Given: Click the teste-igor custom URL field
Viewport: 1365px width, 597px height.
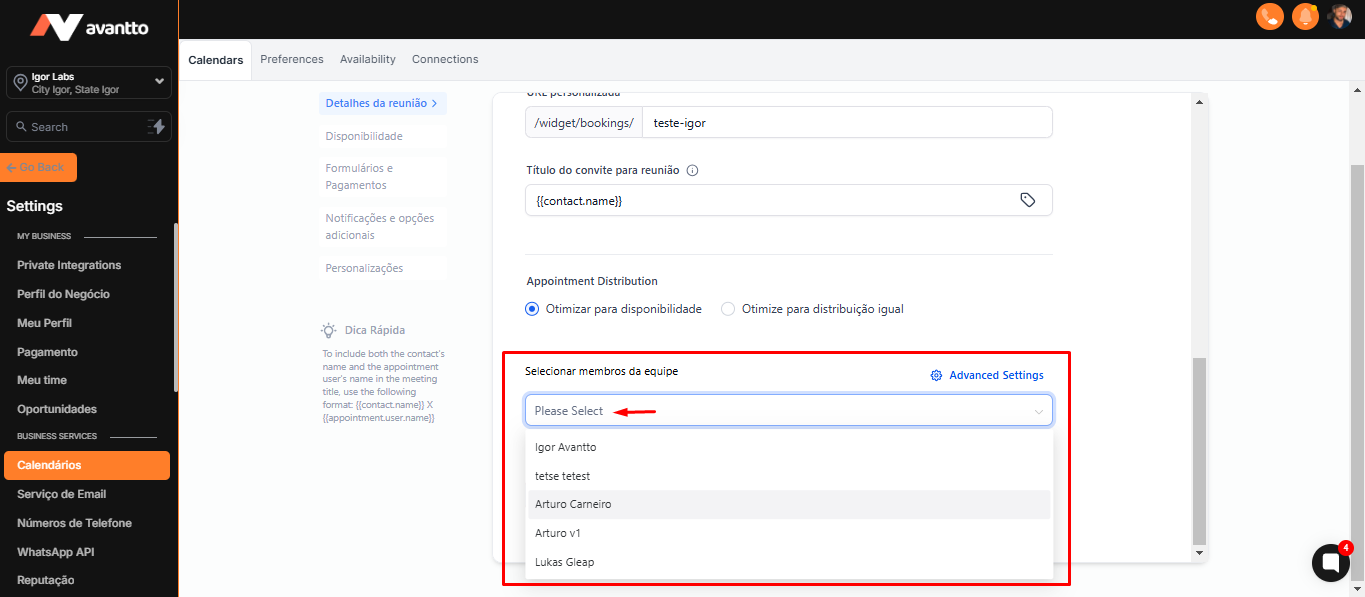Looking at the screenshot, I should [846, 122].
